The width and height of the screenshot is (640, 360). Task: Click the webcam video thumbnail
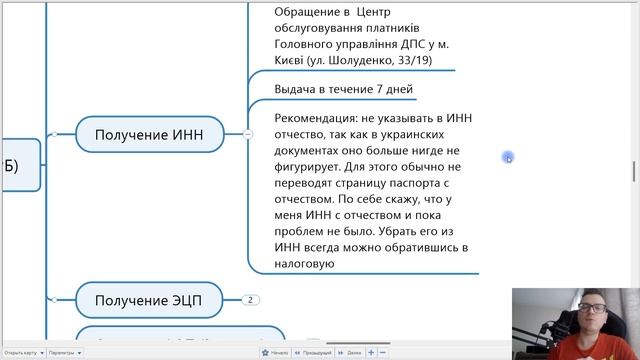point(576,324)
